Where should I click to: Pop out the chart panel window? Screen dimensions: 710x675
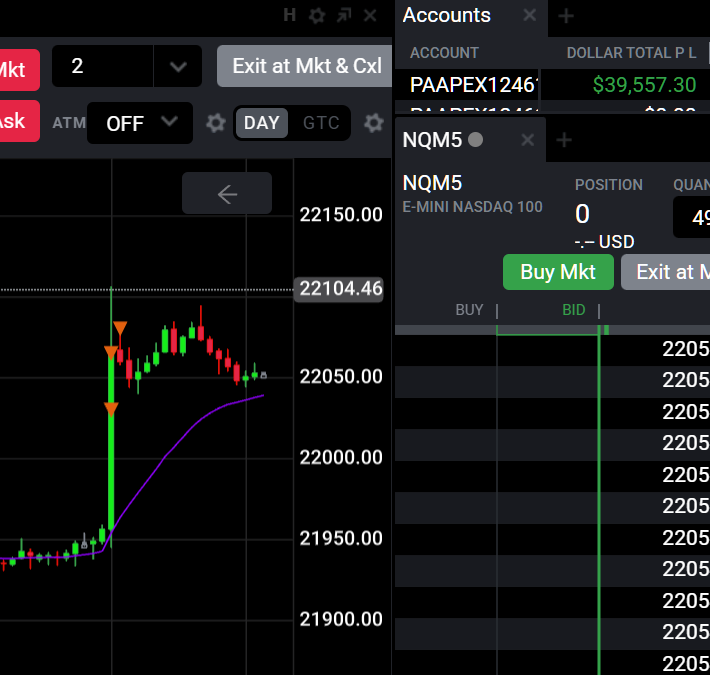(x=344, y=16)
